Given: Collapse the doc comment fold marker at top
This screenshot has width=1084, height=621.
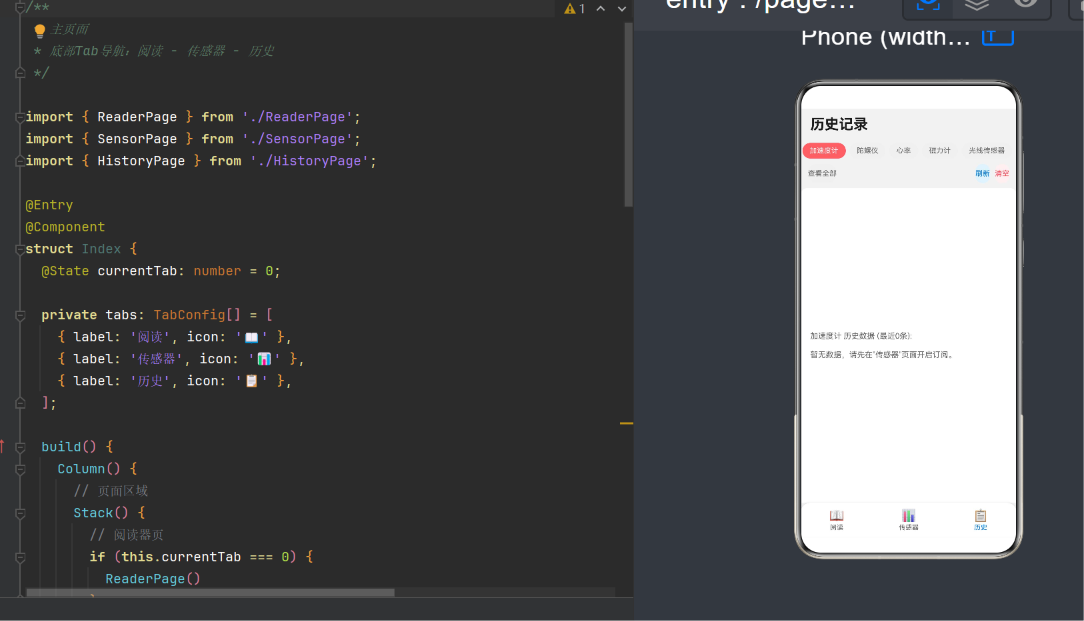Looking at the screenshot, I should 20,8.
